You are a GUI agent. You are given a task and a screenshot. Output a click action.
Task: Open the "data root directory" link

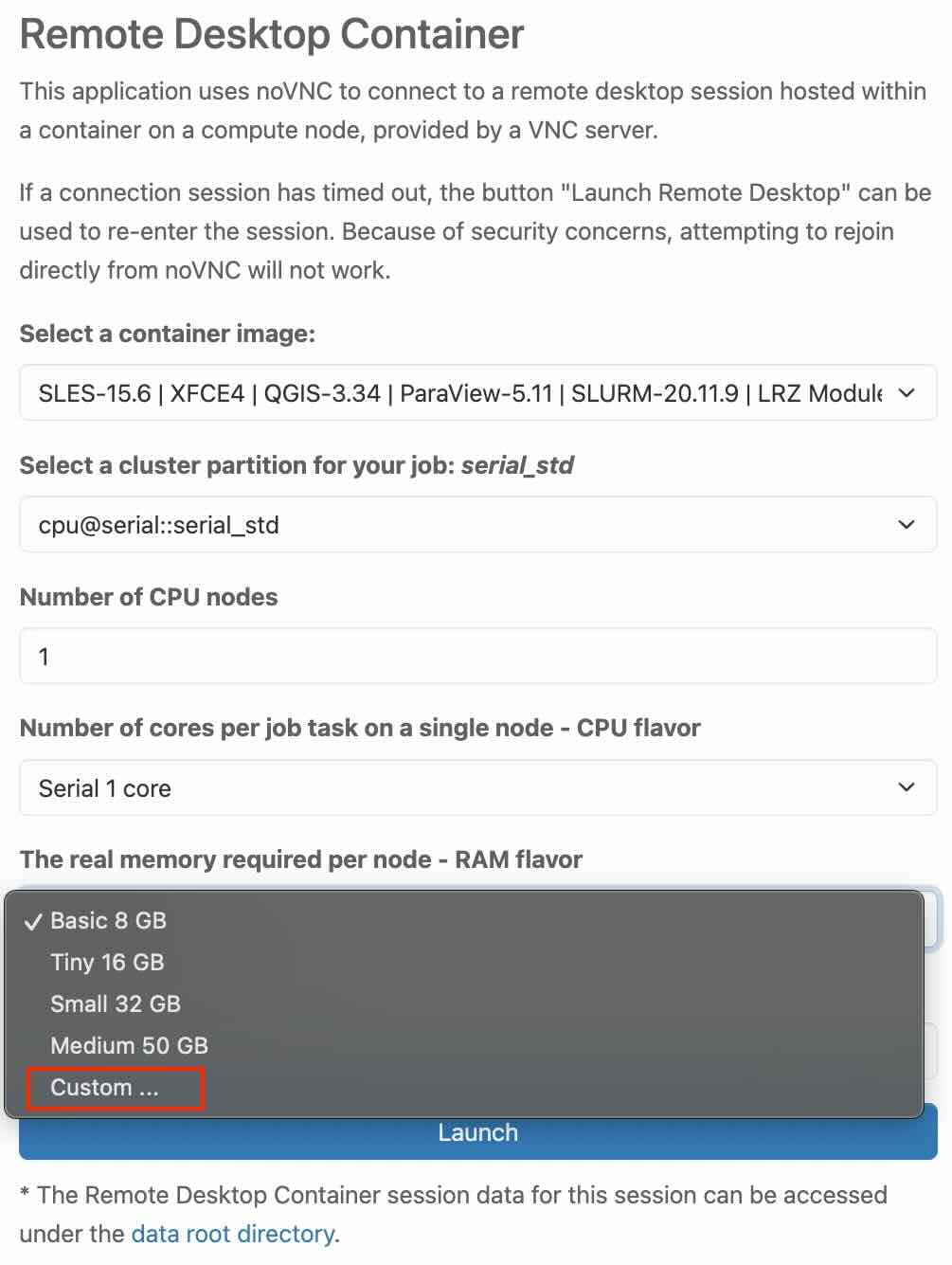[x=232, y=1233]
